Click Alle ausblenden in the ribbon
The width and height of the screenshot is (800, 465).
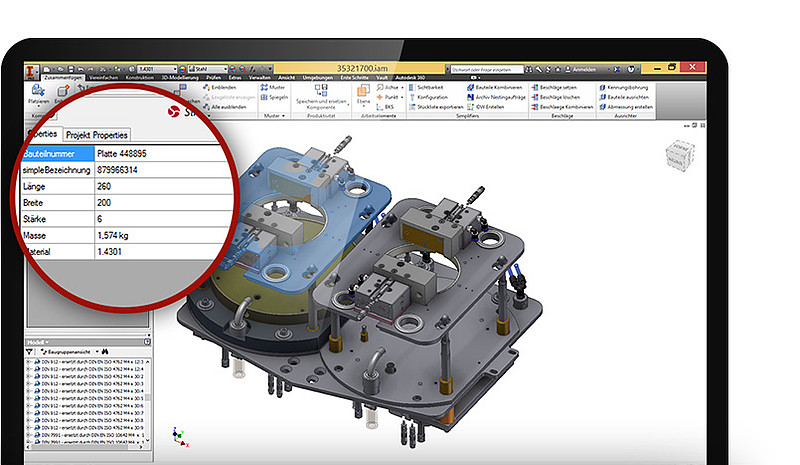click(x=225, y=107)
